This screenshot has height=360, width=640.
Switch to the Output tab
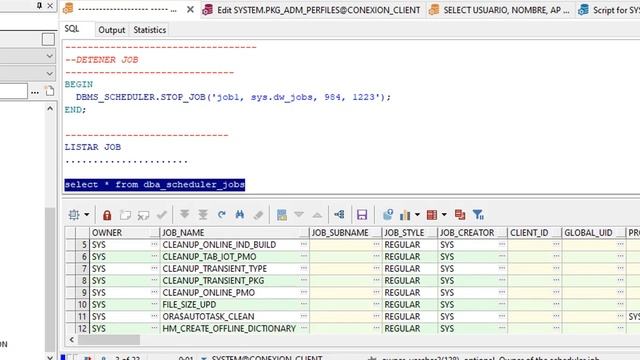111,30
